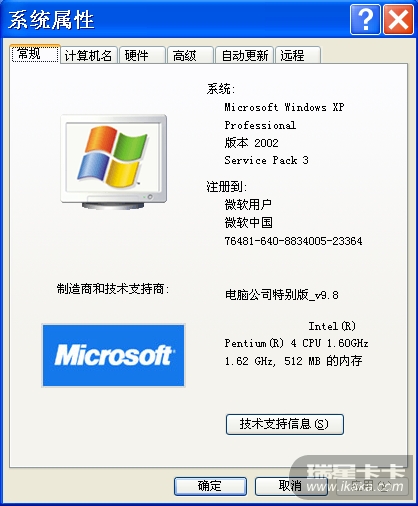
Task: Select the 常规 tab
Action: (35, 54)
